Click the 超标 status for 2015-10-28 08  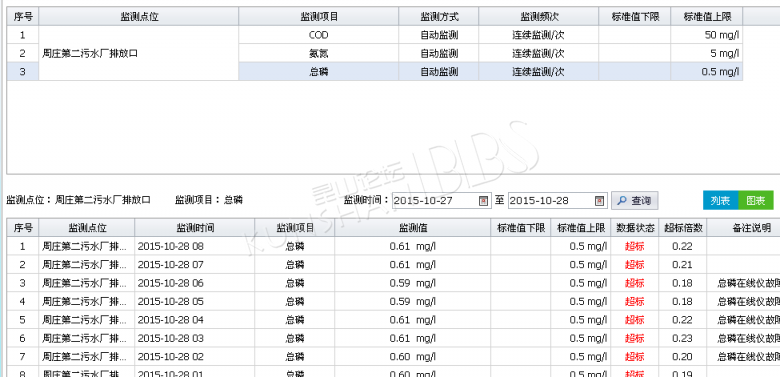(x=634, y=246)
